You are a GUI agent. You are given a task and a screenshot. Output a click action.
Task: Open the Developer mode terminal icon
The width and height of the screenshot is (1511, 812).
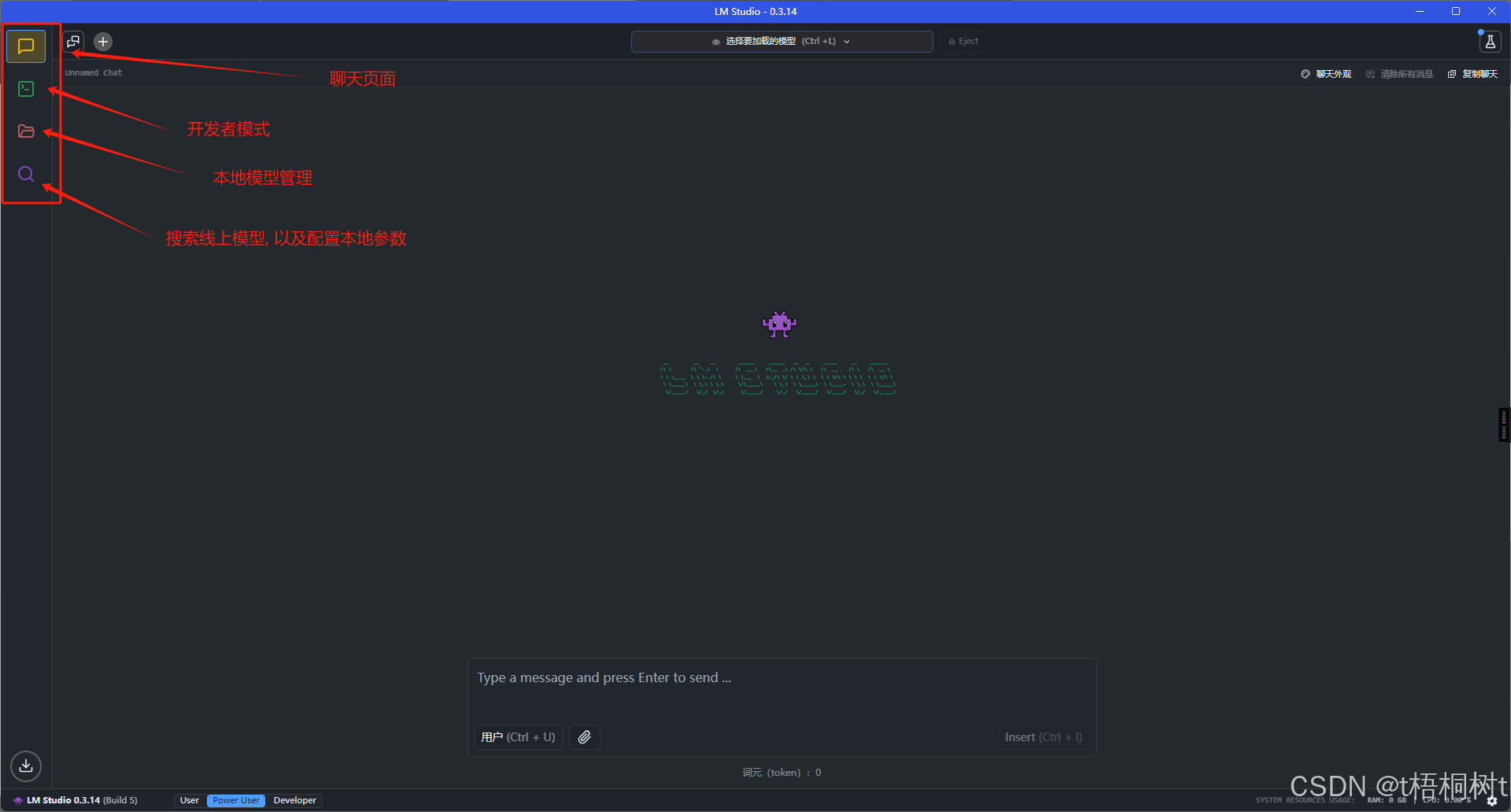(26, 89)
